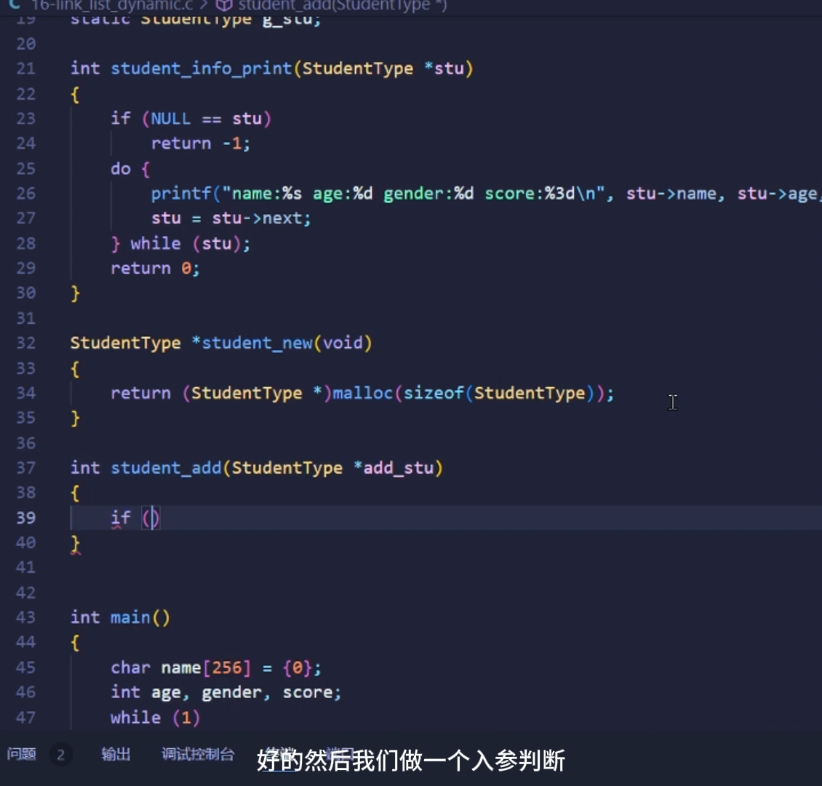This screenshot has height=786, width=822.
Task: Click the main function name on line 43
Action: [x=130, y=617]
